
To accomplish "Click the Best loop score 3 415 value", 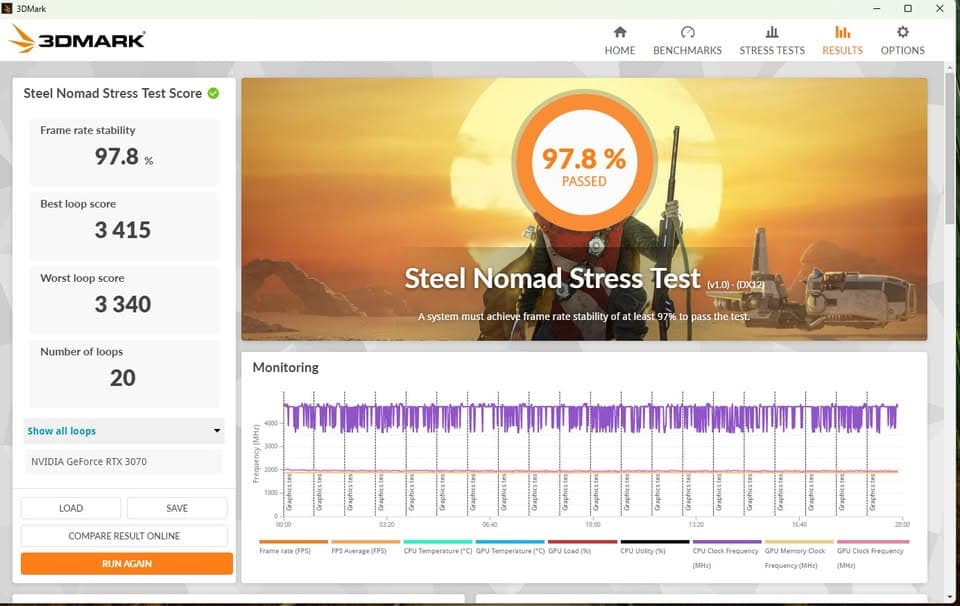I will click(122, 230).
